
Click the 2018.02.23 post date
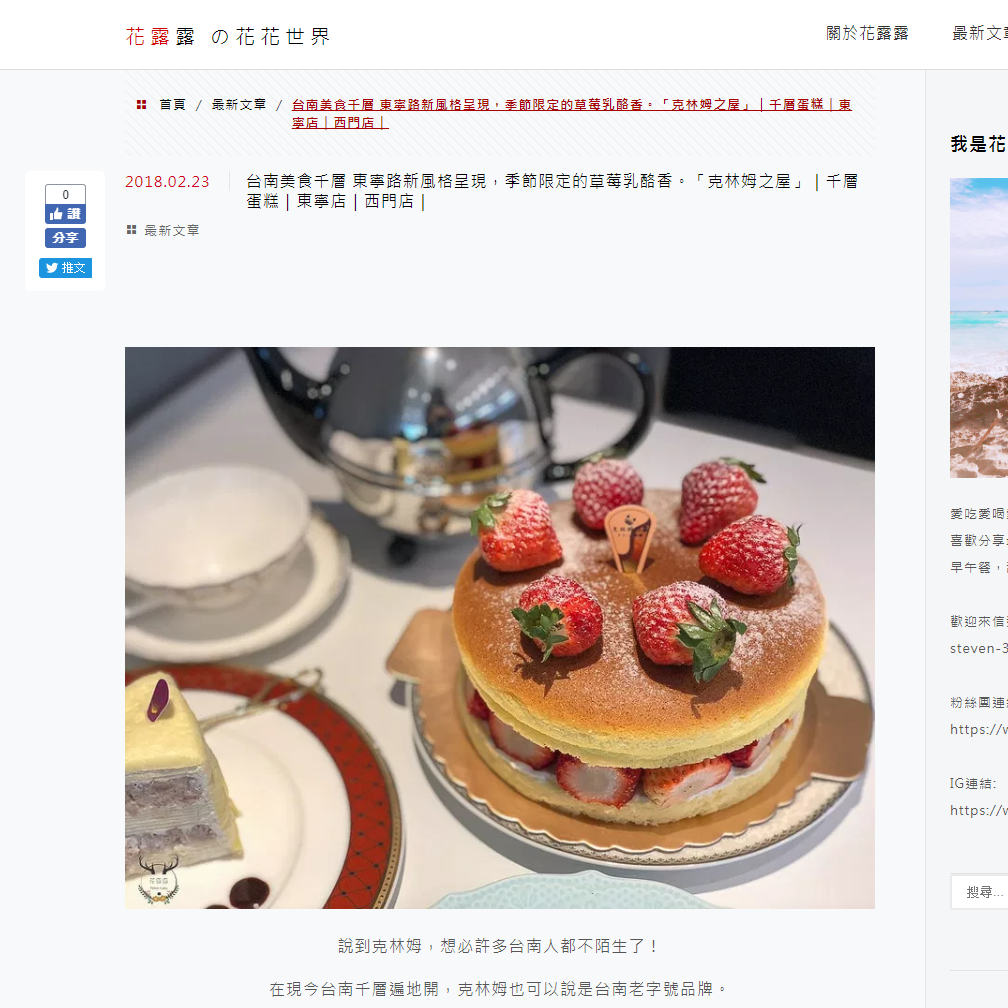pos(167,182)
